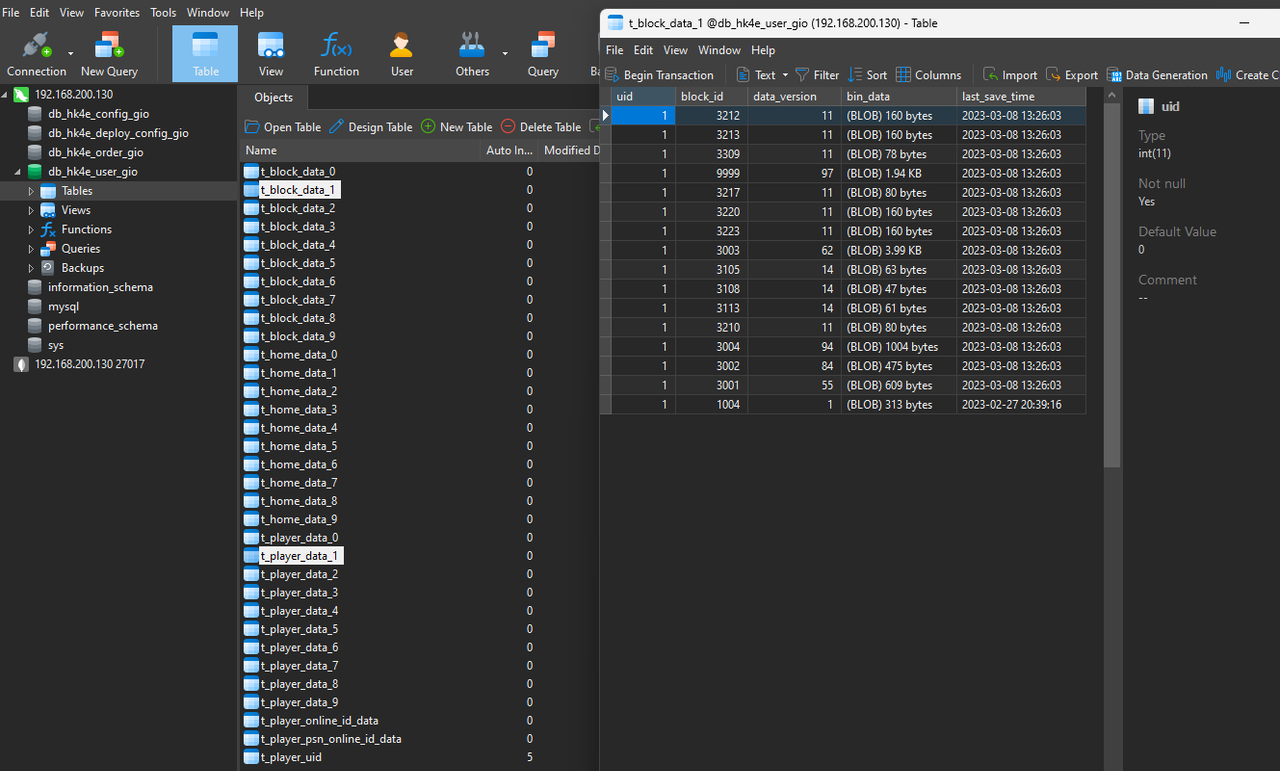Click the block_id column header
The height and width of the screenshot is (771, 1280).
tap(711, 96)
